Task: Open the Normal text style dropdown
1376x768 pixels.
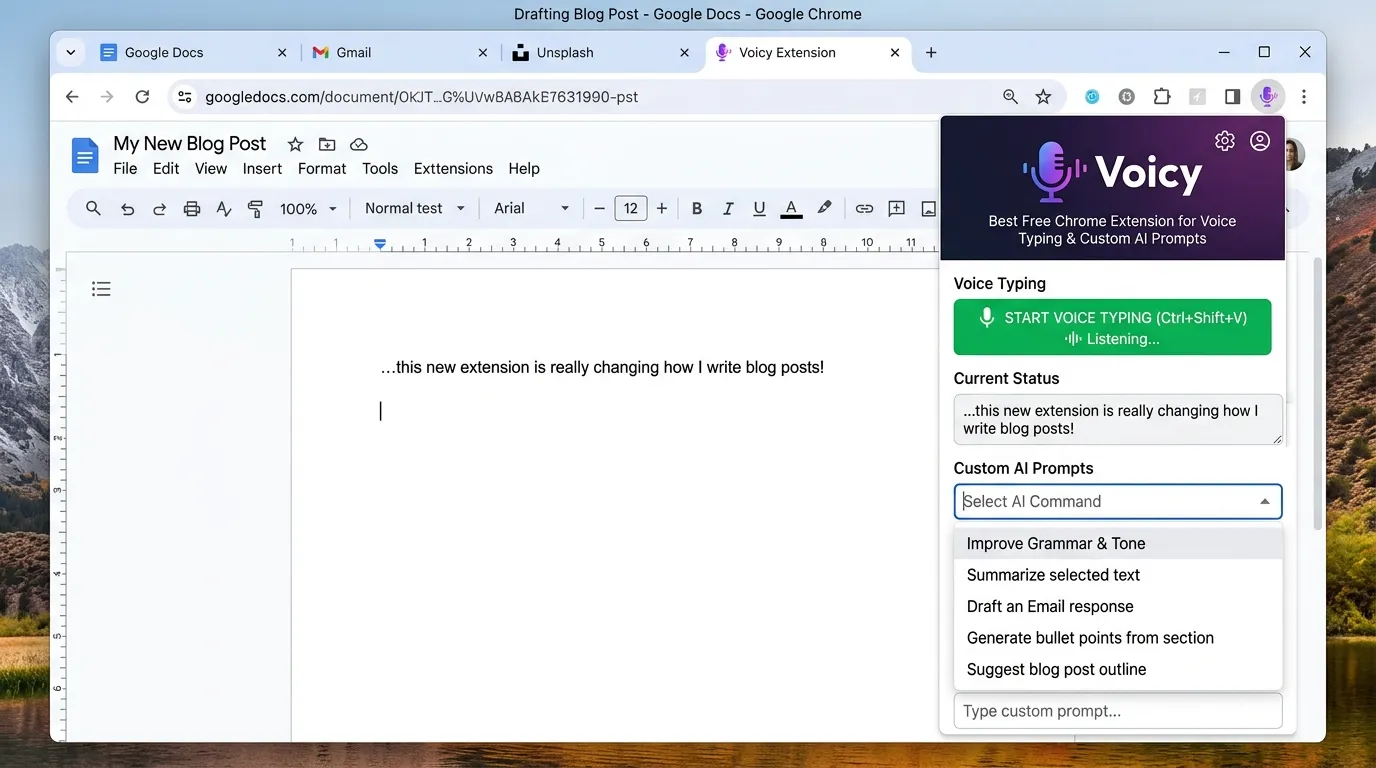Action: 415,208
